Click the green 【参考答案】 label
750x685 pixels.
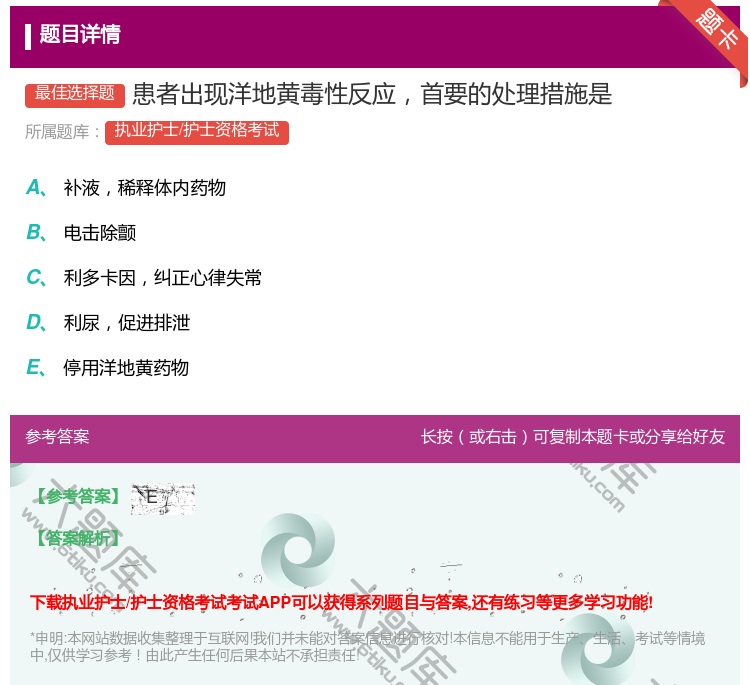click(79, 497)
